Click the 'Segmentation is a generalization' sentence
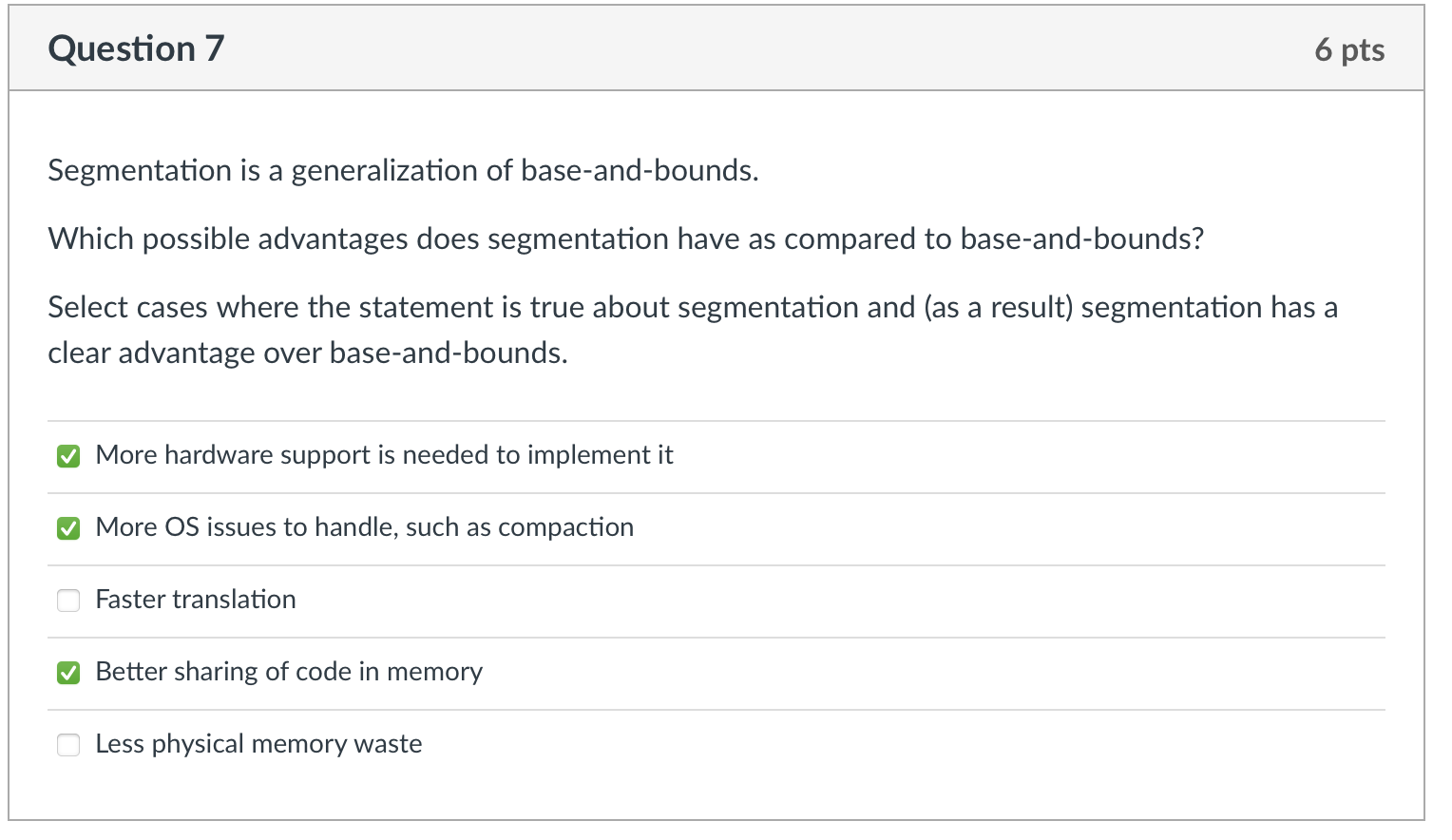Viewport: 1452px width, 840px height. [x=403, y=170]
